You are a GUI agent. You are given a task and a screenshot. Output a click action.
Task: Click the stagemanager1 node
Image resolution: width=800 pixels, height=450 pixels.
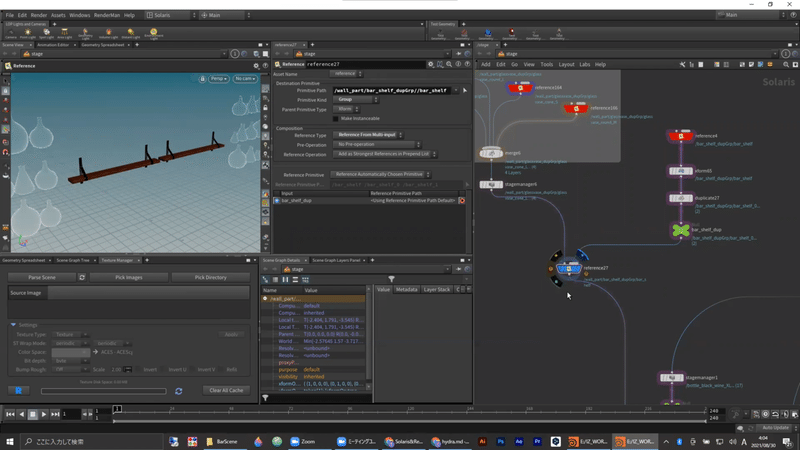pos(670,378)
